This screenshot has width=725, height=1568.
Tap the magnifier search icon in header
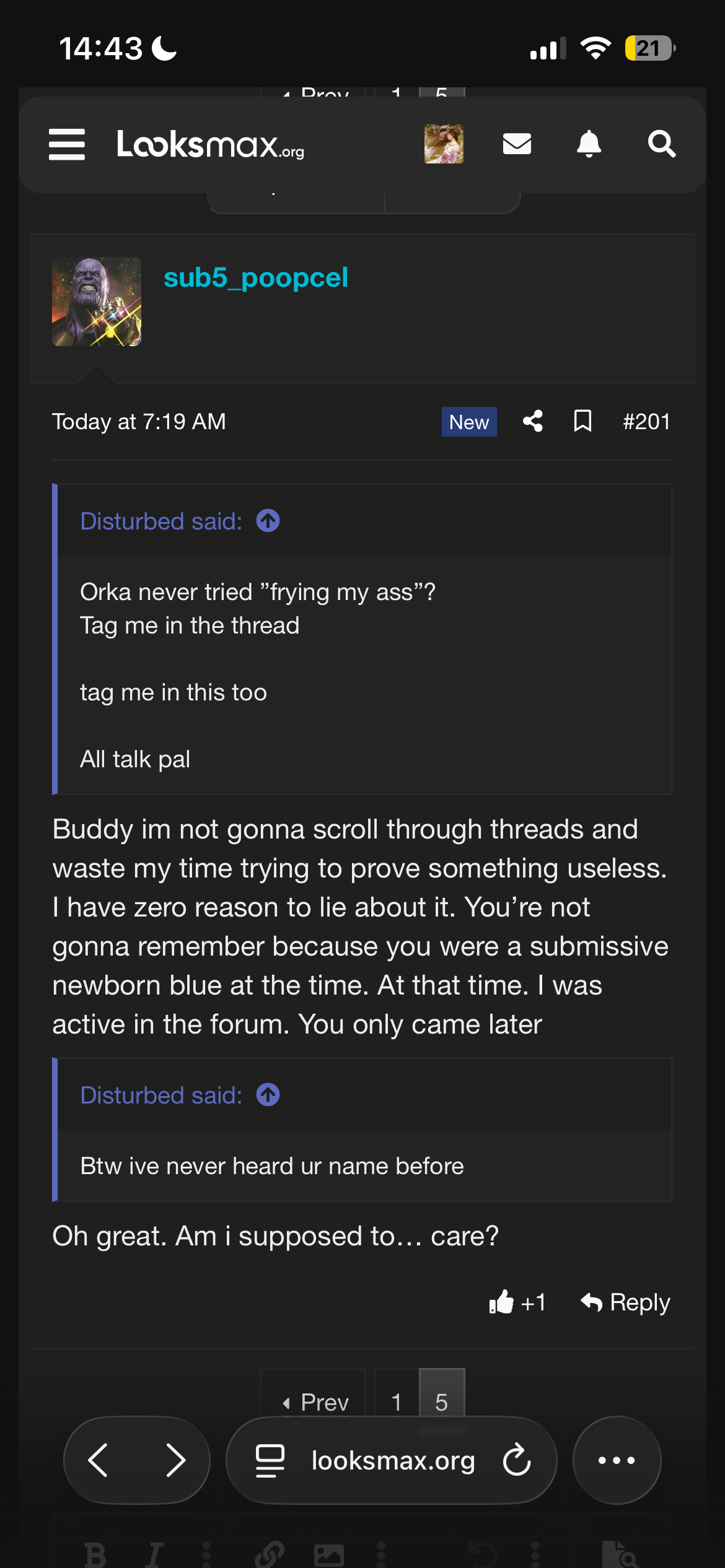662,144
